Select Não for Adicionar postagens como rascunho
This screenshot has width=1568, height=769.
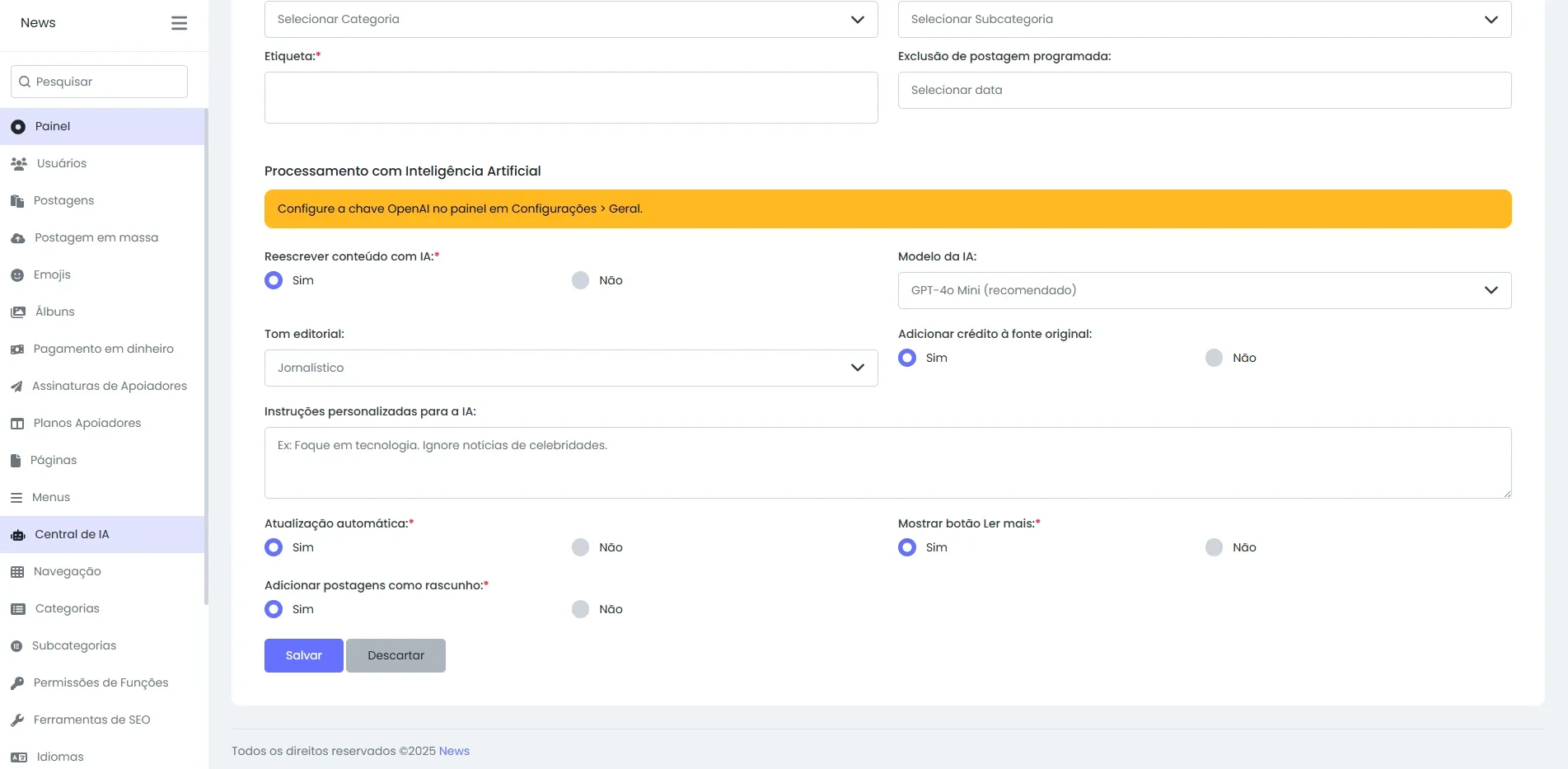click(x=581, y=609)
